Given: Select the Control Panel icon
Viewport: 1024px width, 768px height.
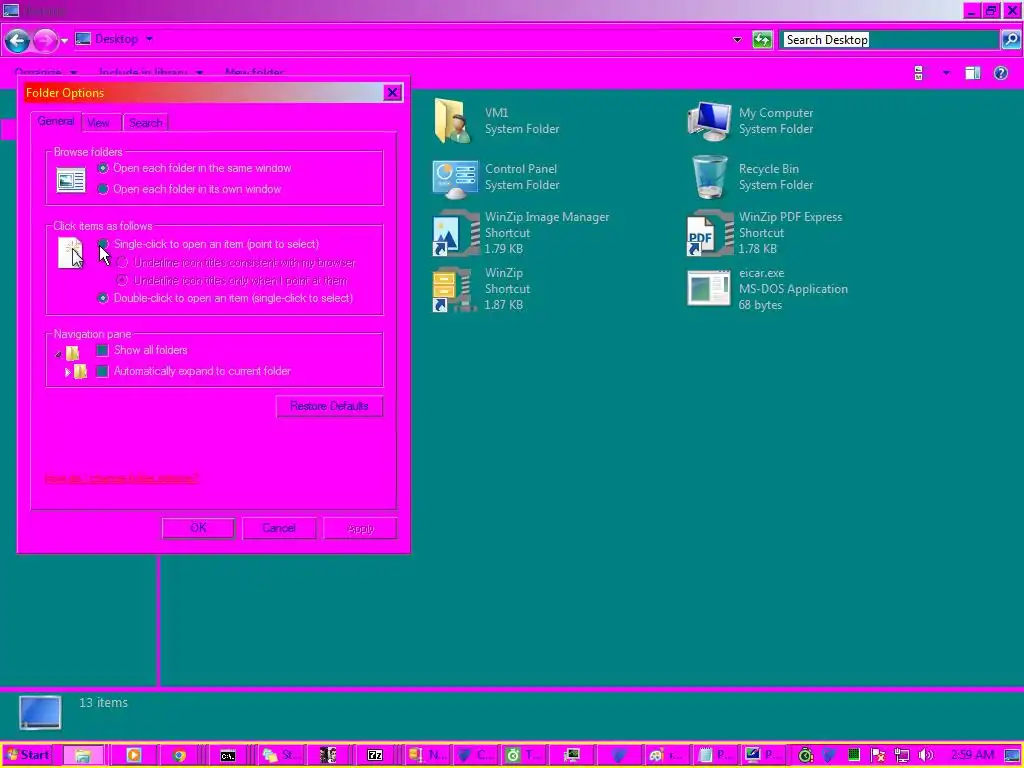Looking at the screenshot, I should [455, 178].
